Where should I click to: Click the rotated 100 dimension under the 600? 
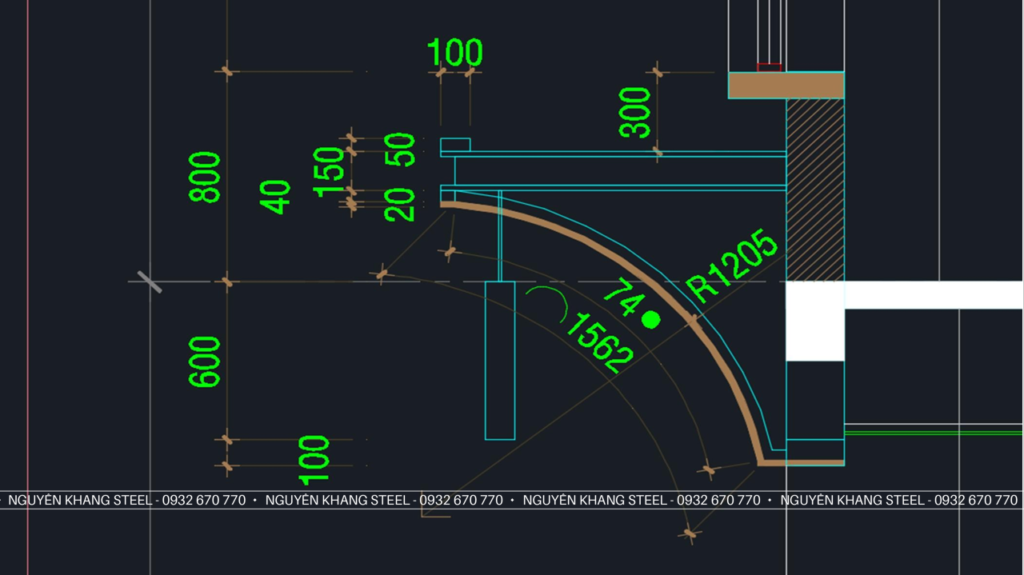click(x=314, y=460)
